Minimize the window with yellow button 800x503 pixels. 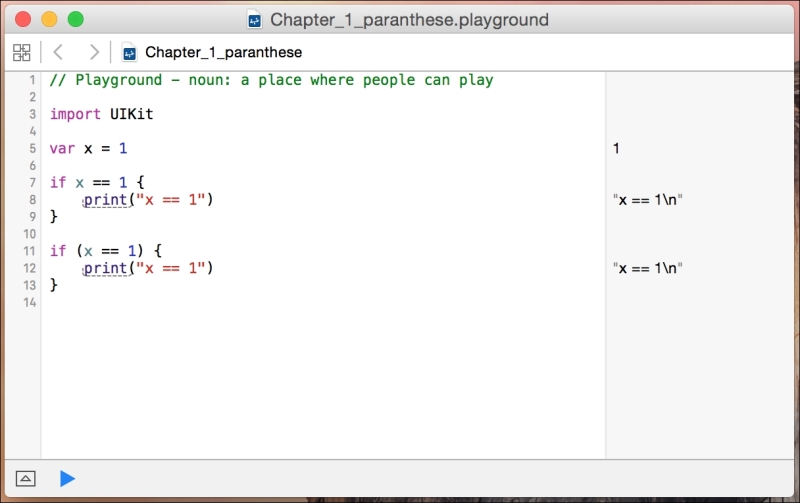point(49,19)
